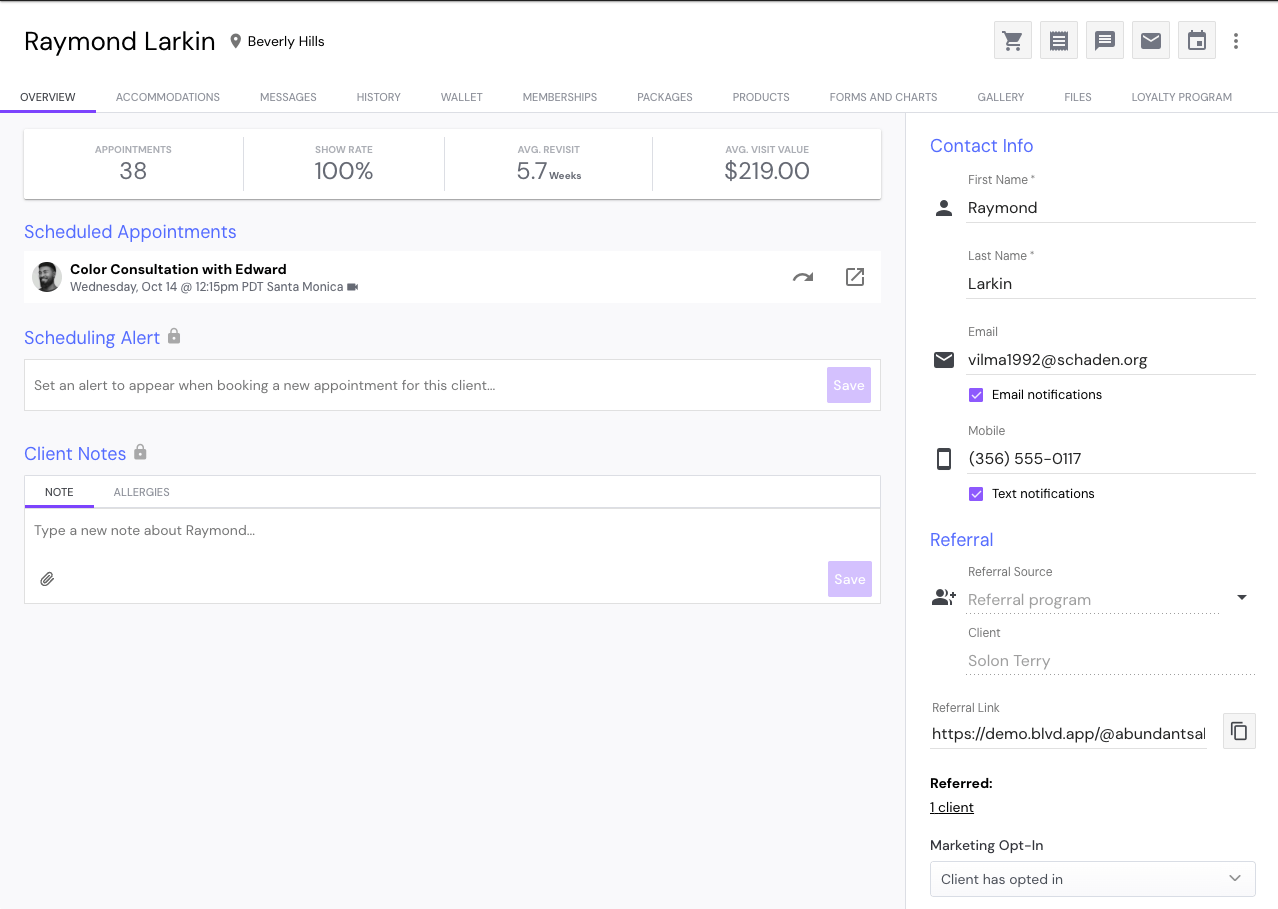The image size is (1278, 909).
Task: Click the Avg. Visit Value $219.00
Action: [767, 171]
